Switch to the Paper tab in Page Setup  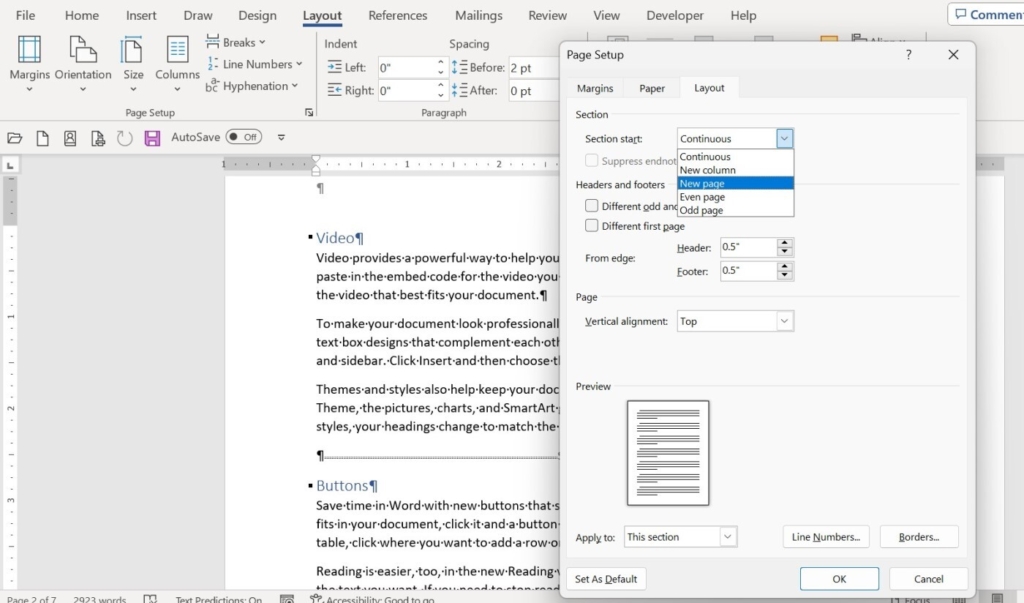pos(651,88)
